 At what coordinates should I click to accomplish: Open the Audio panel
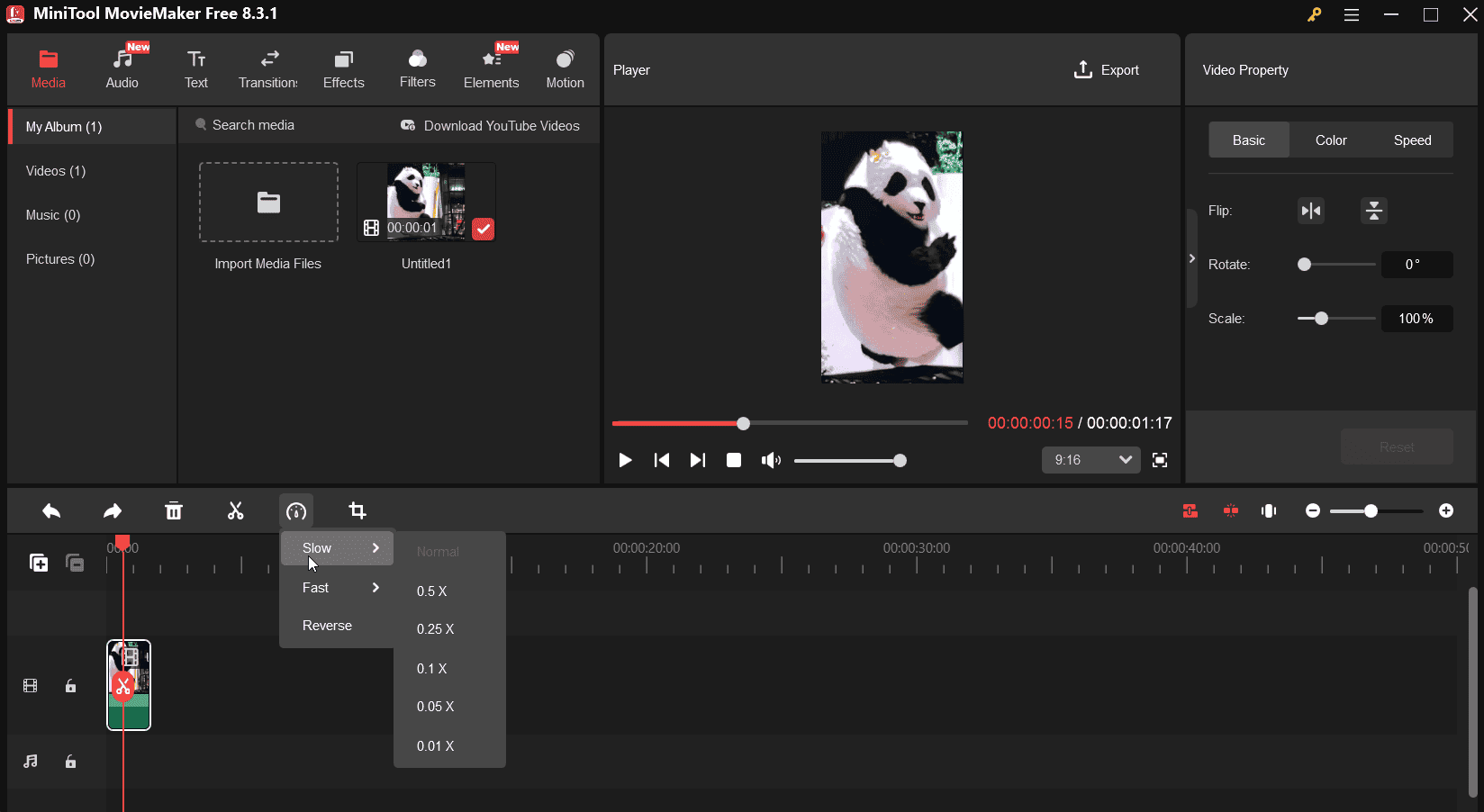pyautogui.click(x=122, y=68)
